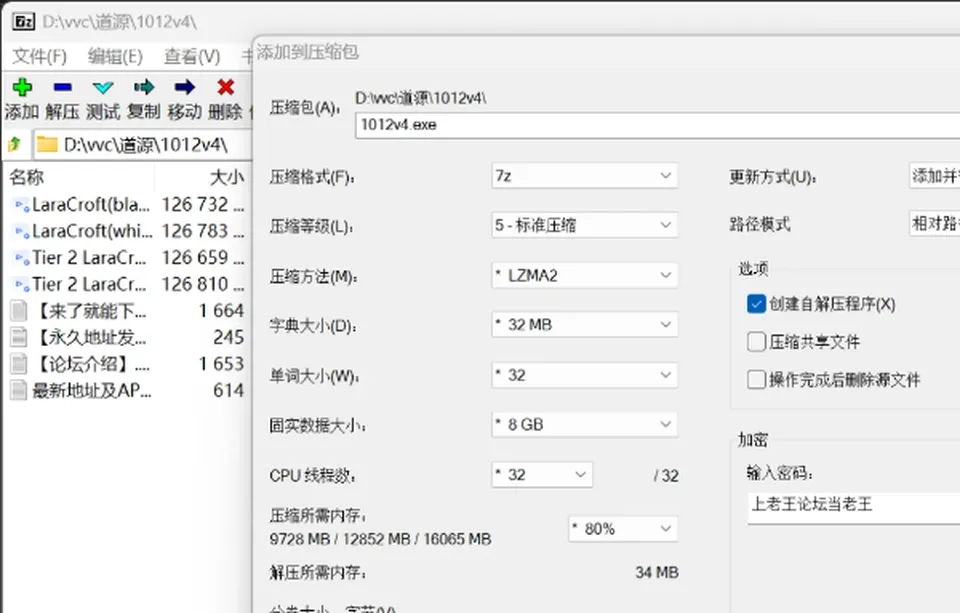The height and width of the screenshot is (613, 960).
Task: Open the LZMA2 compression method dropdown
Action: 584,276
